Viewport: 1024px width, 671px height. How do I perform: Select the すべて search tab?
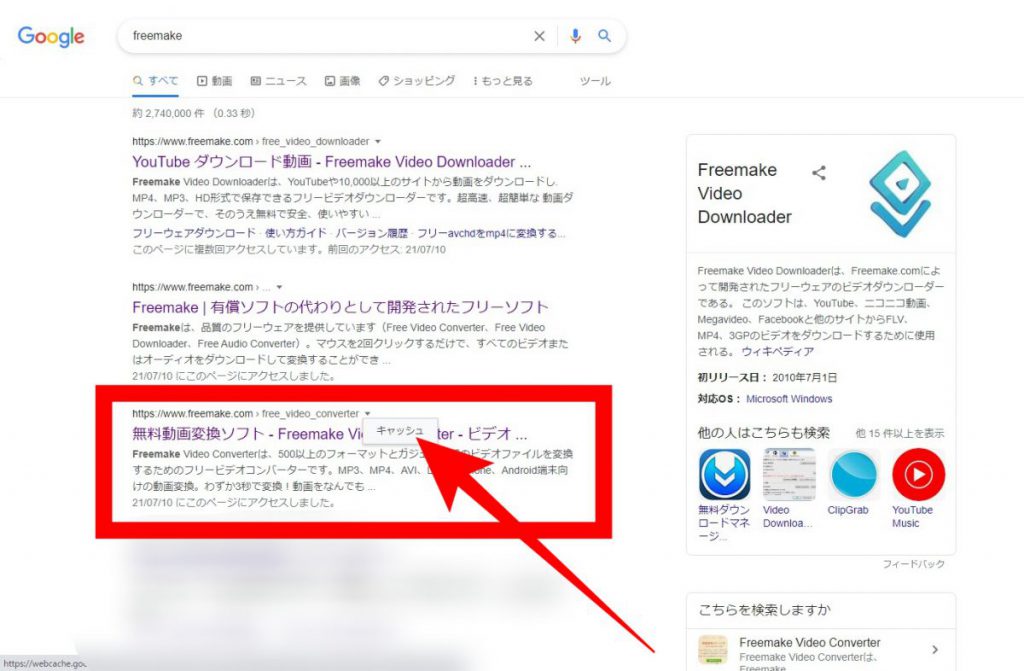pyautogui.click(x=155, y=81)
